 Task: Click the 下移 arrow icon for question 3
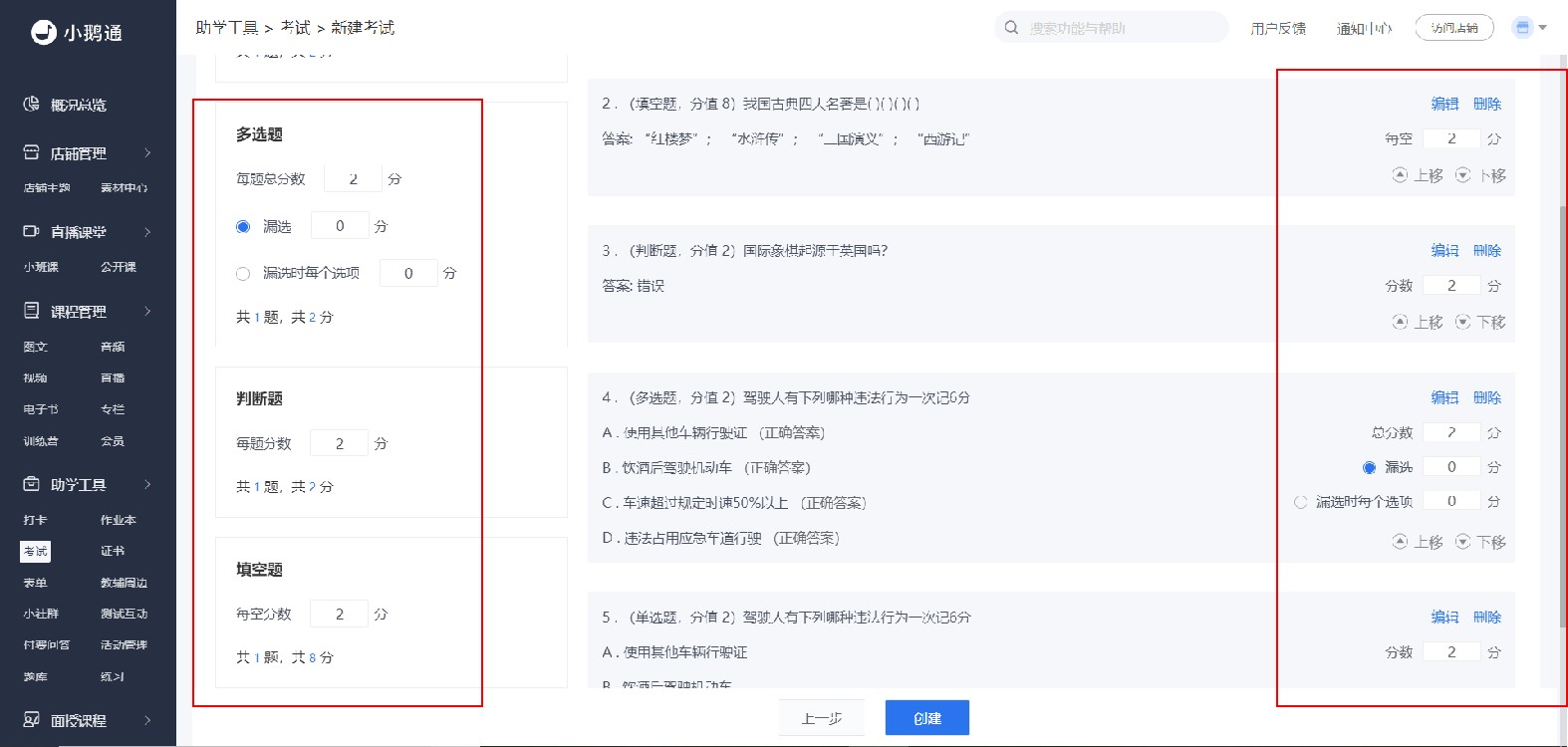pos(1462,322)
